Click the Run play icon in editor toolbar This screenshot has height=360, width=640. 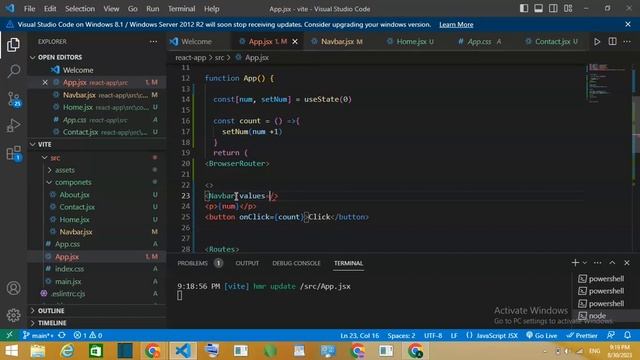597,42
